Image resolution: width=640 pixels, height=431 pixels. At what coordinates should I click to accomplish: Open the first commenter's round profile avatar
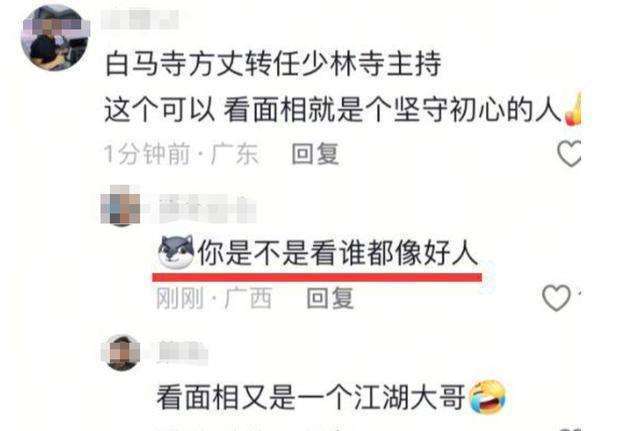point(55,38)
